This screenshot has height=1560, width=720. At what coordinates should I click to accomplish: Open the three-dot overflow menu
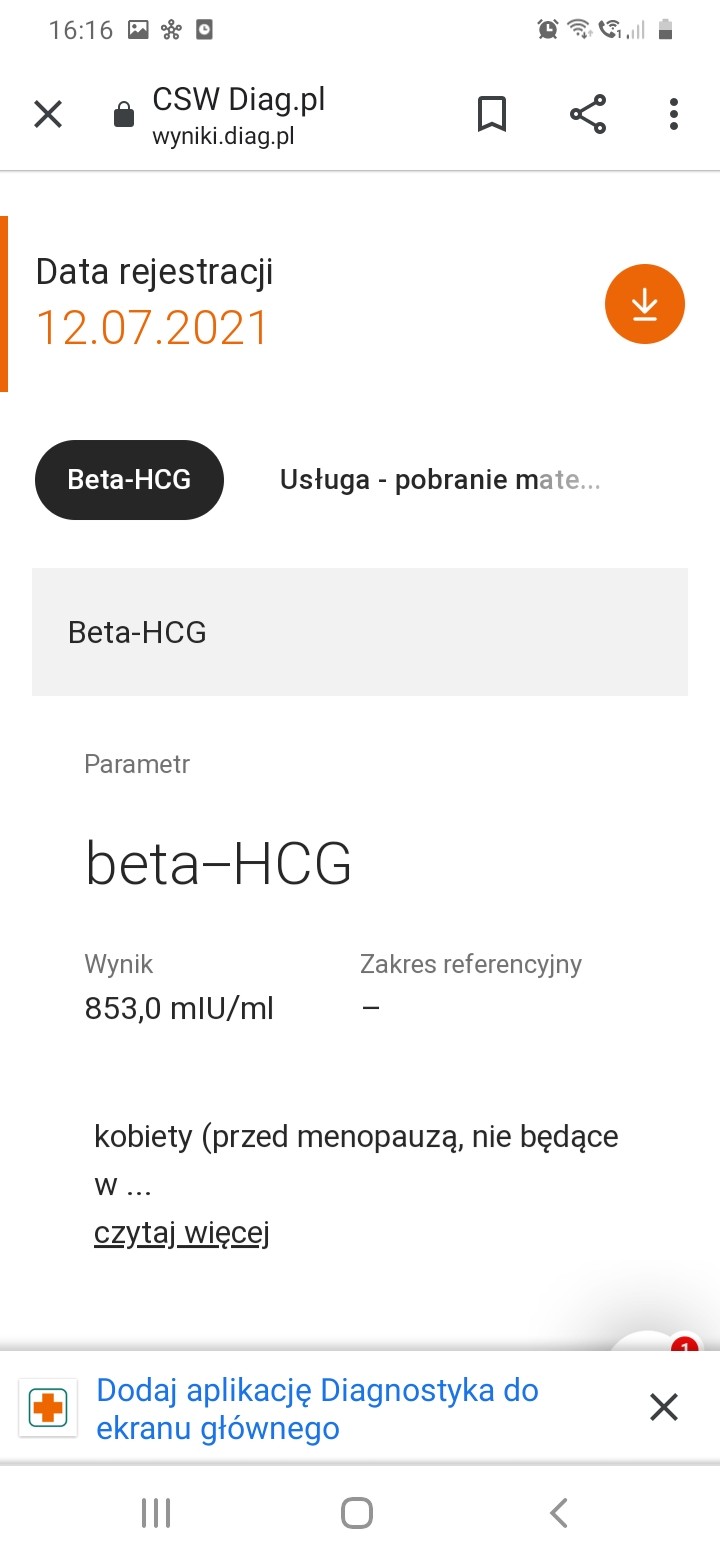coord(674,115)
